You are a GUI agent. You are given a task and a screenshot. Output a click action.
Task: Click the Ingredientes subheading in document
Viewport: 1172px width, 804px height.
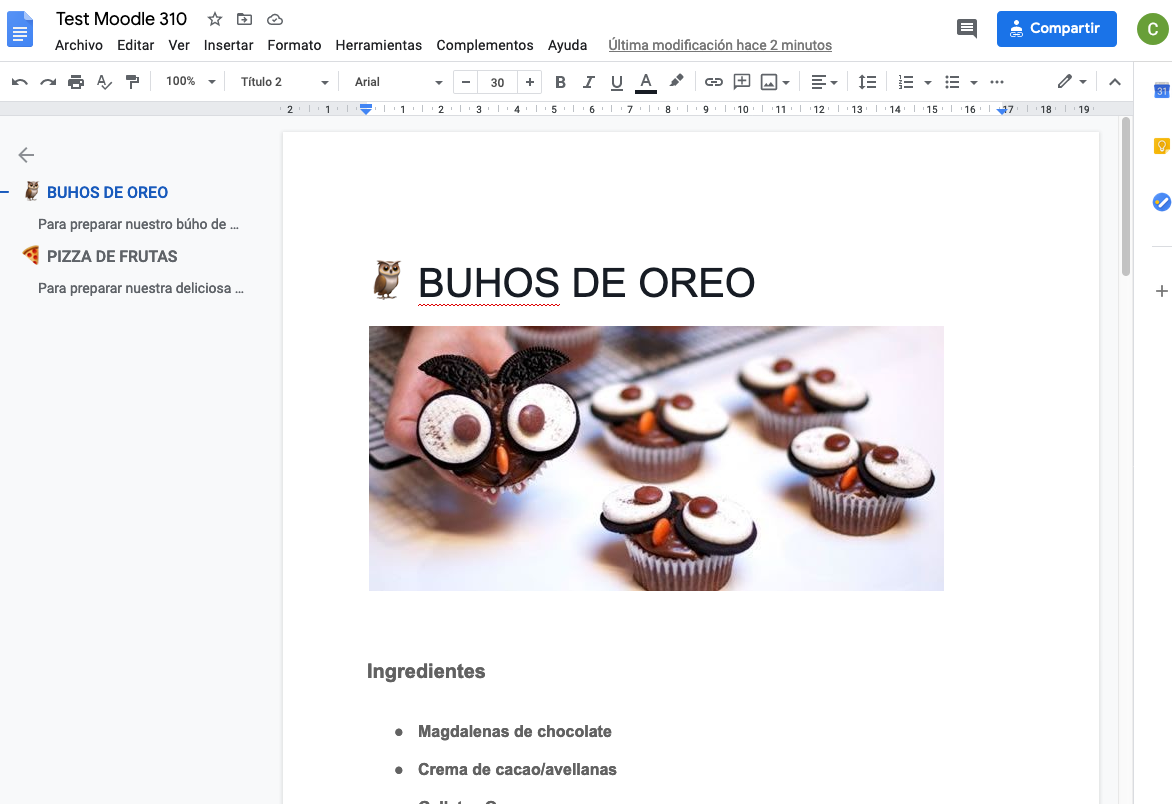(426, 671)
